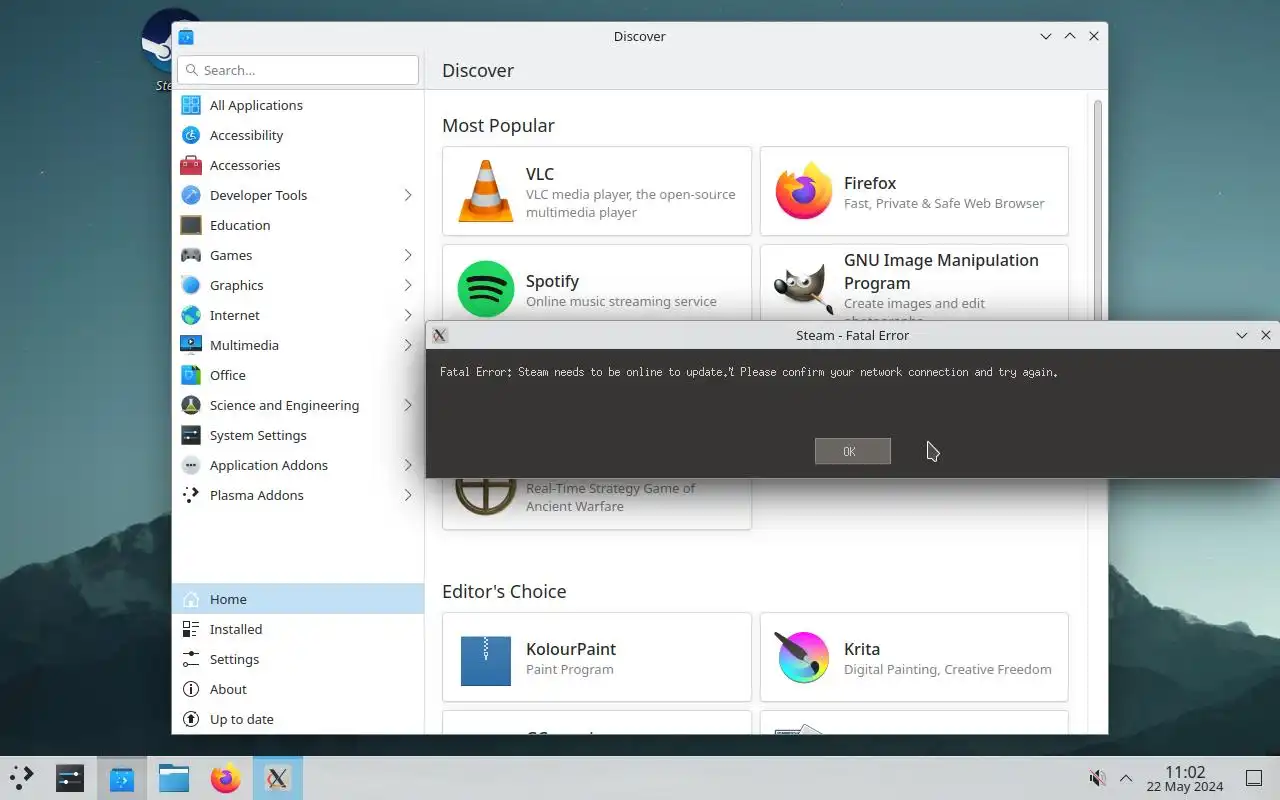This screenshot has height=800, width=1280.
Task: Open the Up to date page
Action: point(298,719)
